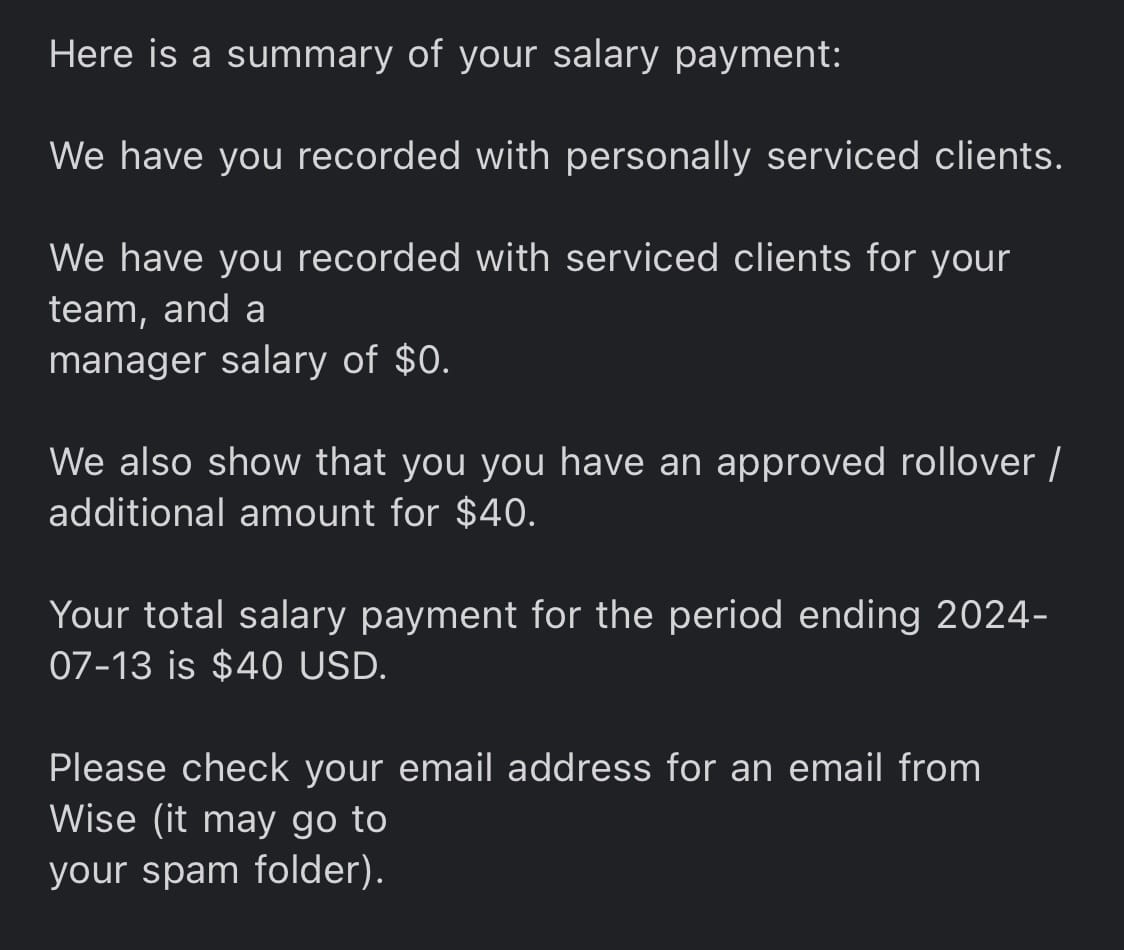Click the '$0.' manager salary amount
This screenshot has width=1124, height=950.
click(x=422, y=360)
